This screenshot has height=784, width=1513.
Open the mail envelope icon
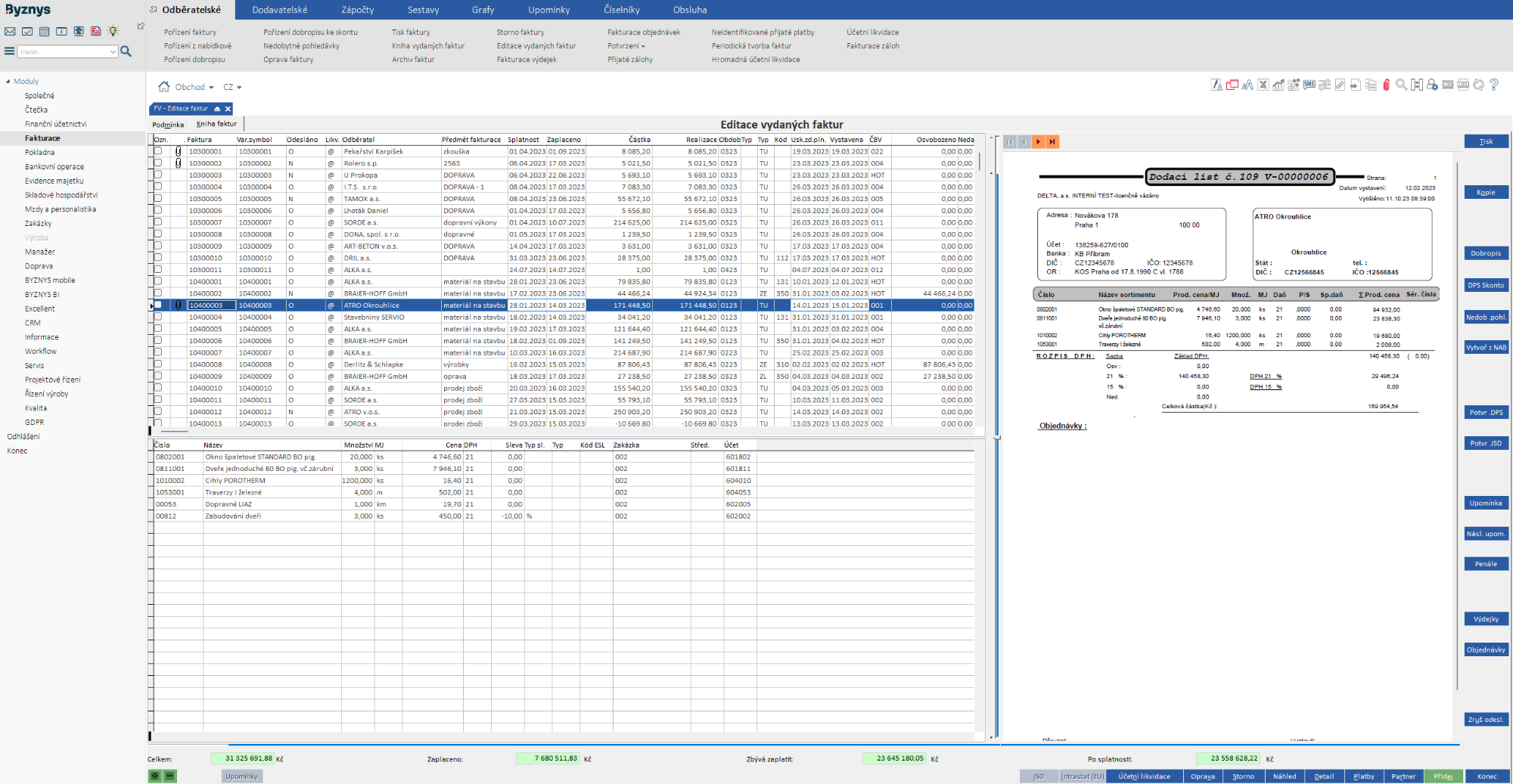tap(10, 31)
